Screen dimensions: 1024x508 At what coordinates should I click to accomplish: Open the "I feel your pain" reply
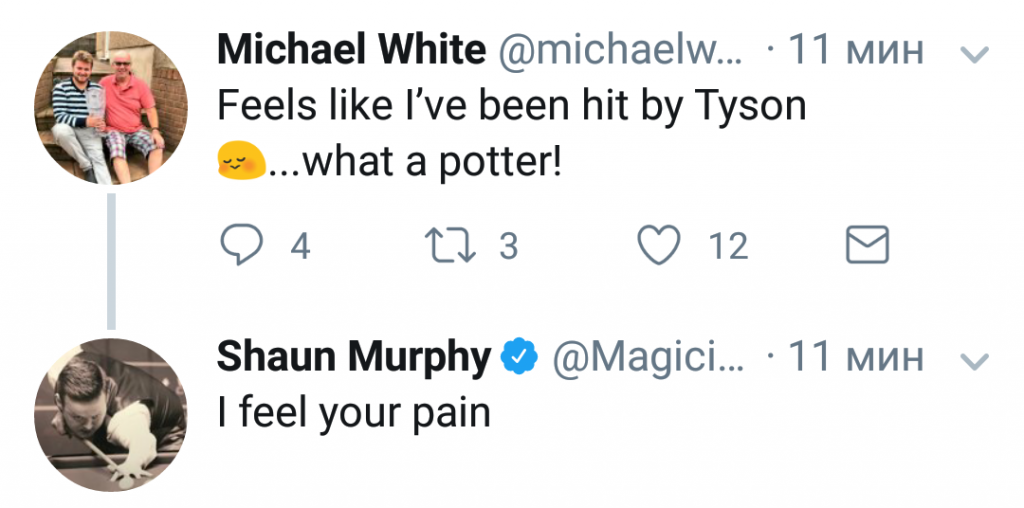coord(353,412)
